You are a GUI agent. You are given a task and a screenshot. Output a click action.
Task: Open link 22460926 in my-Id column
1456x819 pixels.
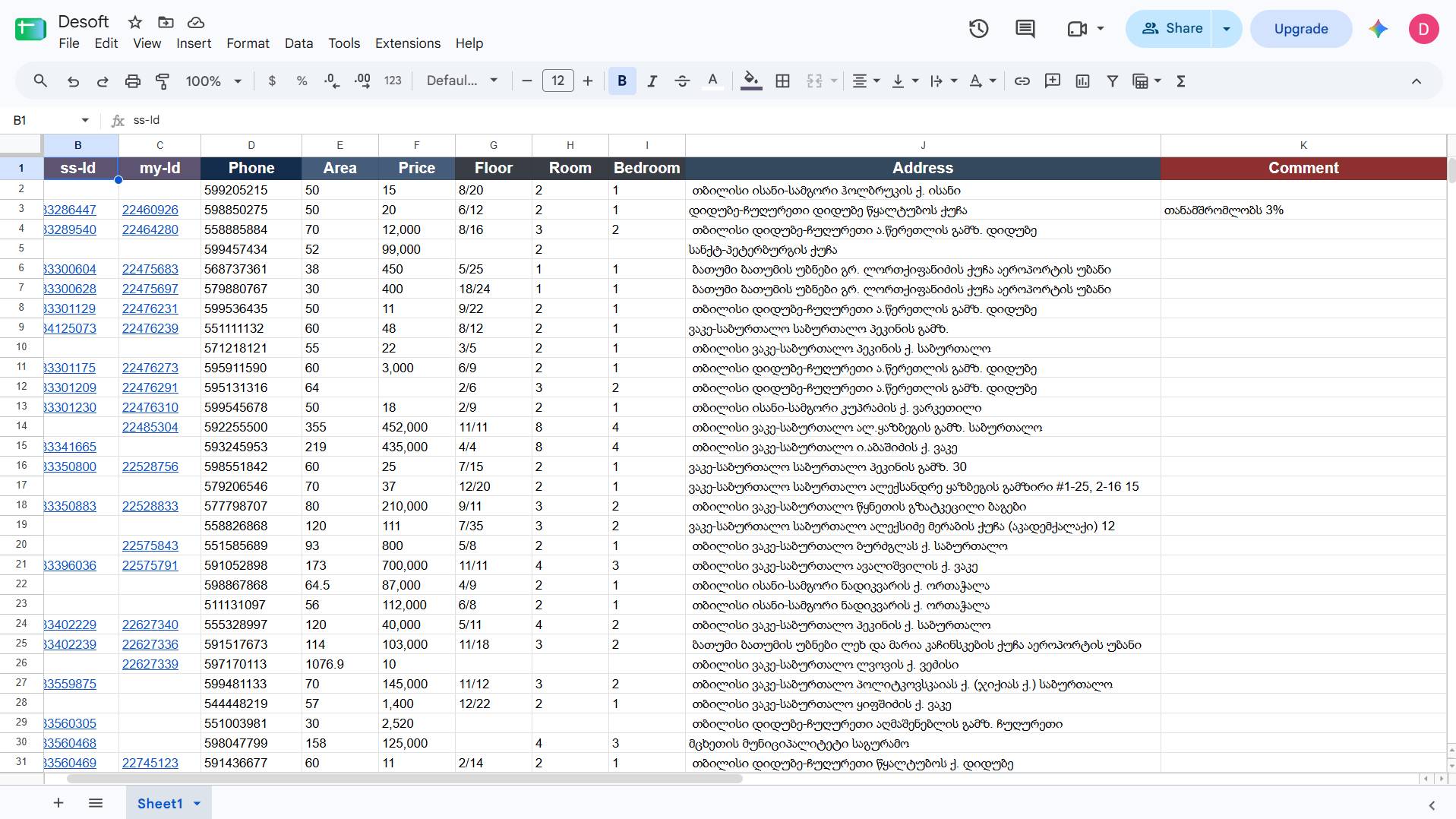[x=150, y=210]
